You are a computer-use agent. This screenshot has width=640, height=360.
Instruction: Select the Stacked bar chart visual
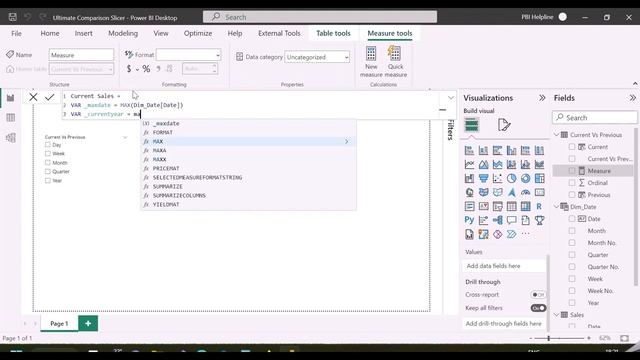(469, 151)
